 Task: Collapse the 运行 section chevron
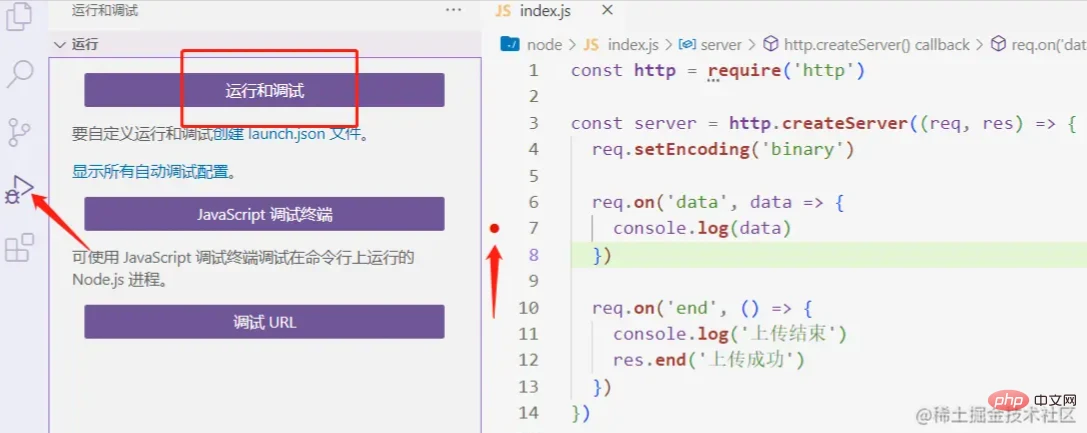(x=60, y=45)
